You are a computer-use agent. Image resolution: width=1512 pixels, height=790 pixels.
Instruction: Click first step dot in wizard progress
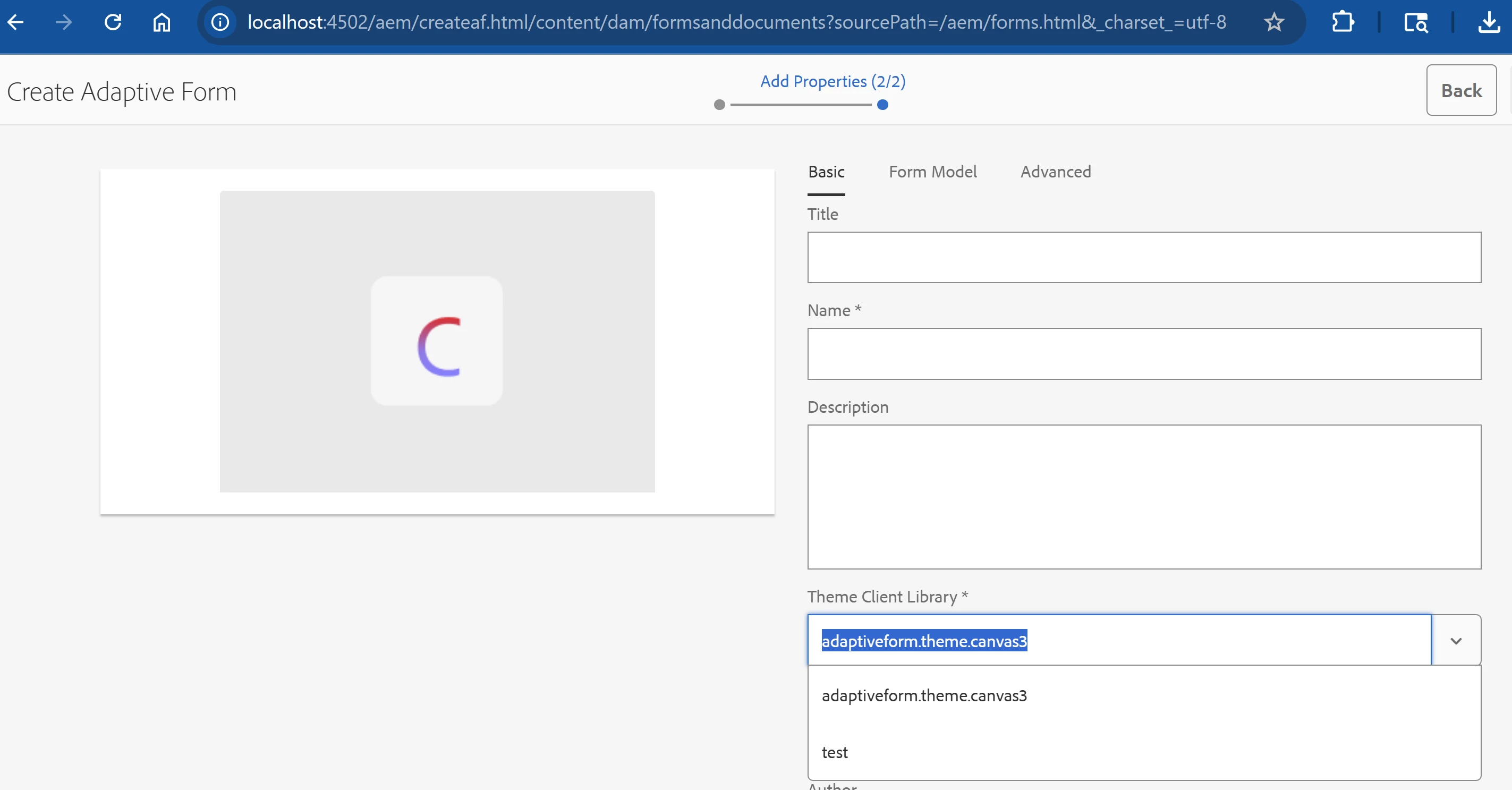(719, 105)
